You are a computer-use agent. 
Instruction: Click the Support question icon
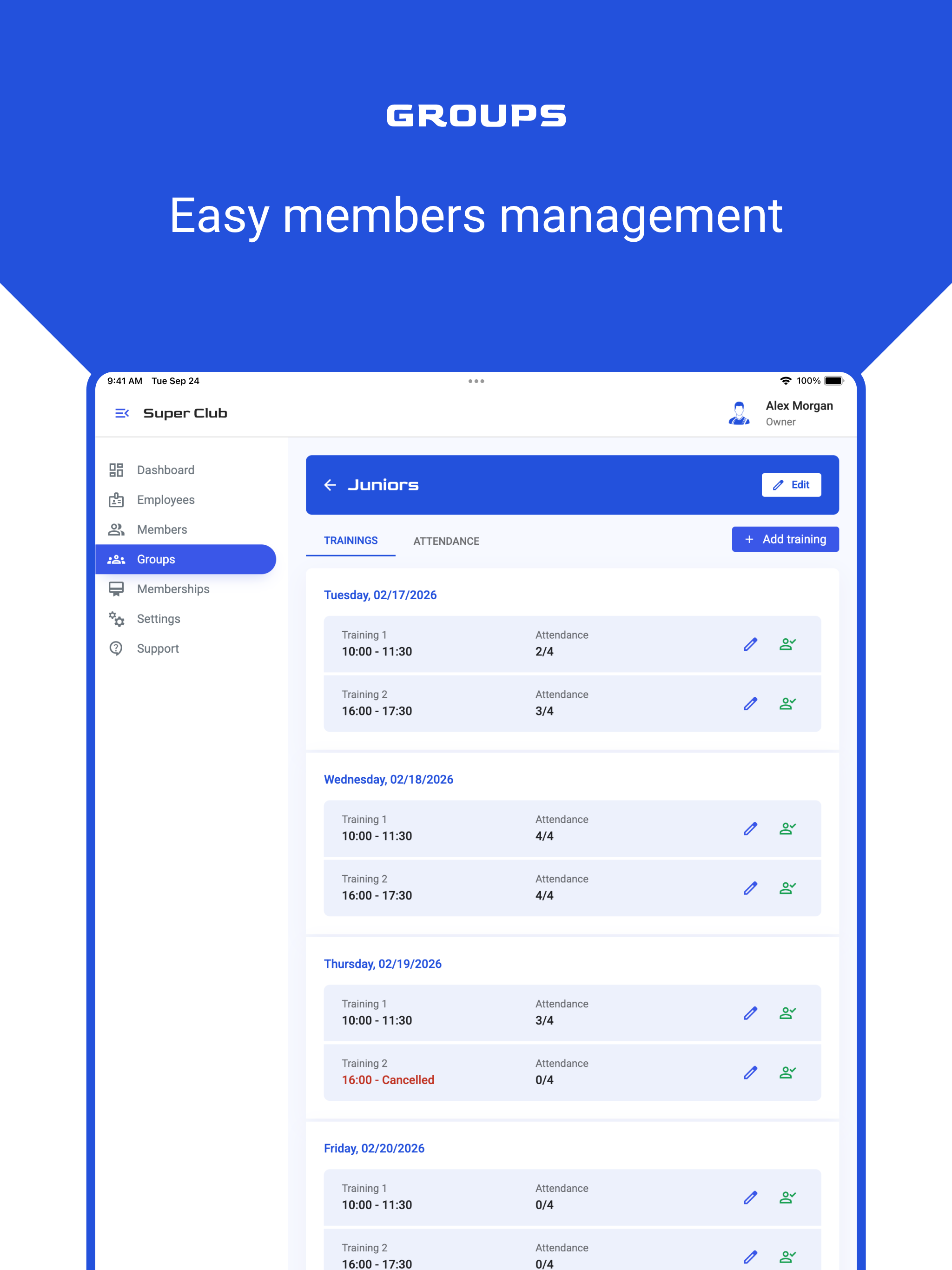coord(116,649)
